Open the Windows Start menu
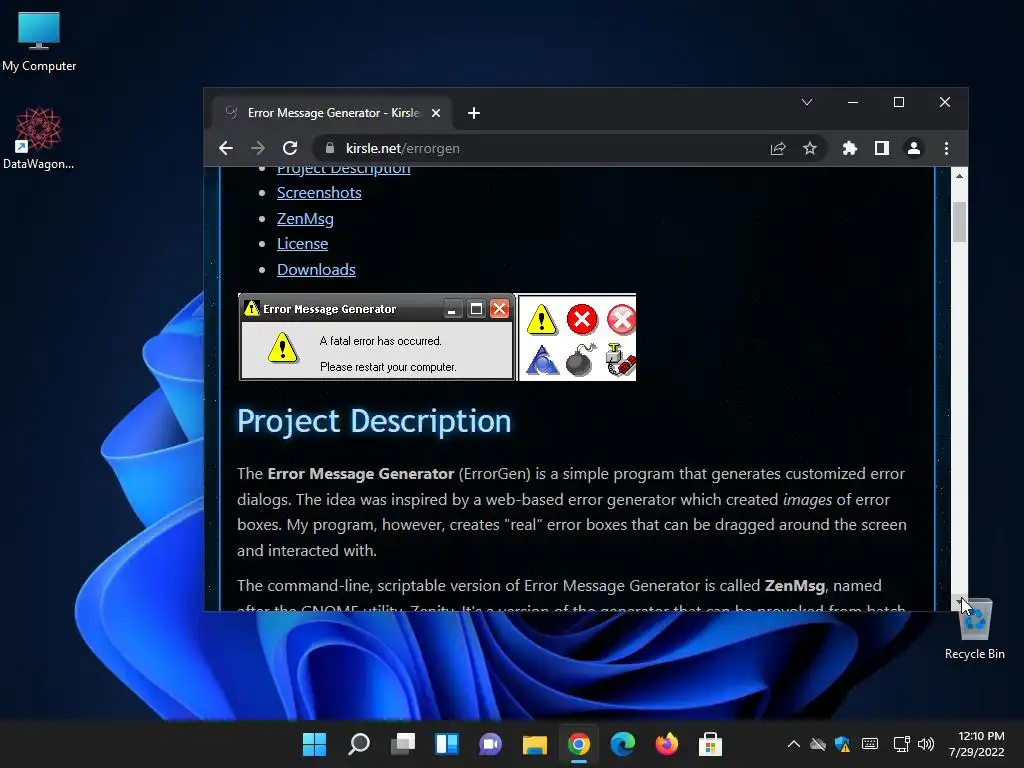 (x=314, y=744)
